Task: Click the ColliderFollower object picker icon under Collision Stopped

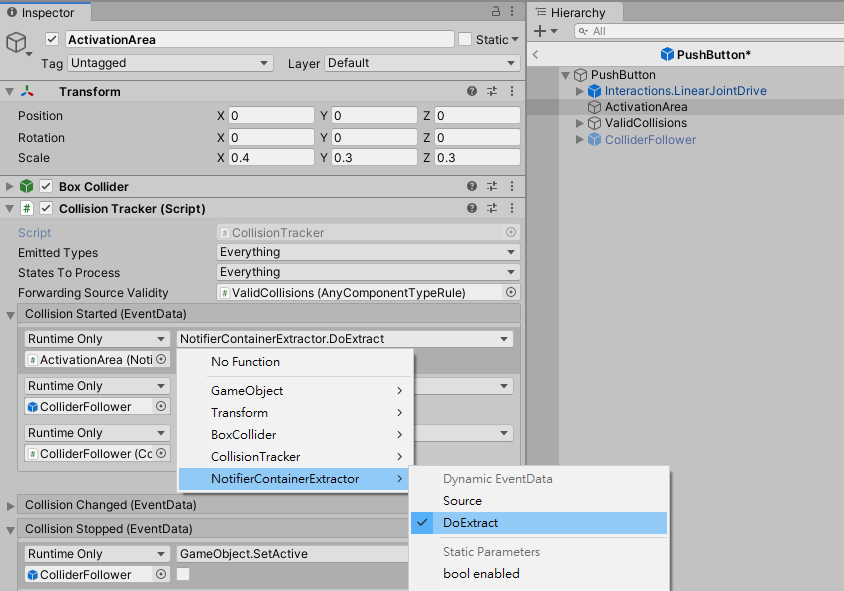Action: pos(164,573)
